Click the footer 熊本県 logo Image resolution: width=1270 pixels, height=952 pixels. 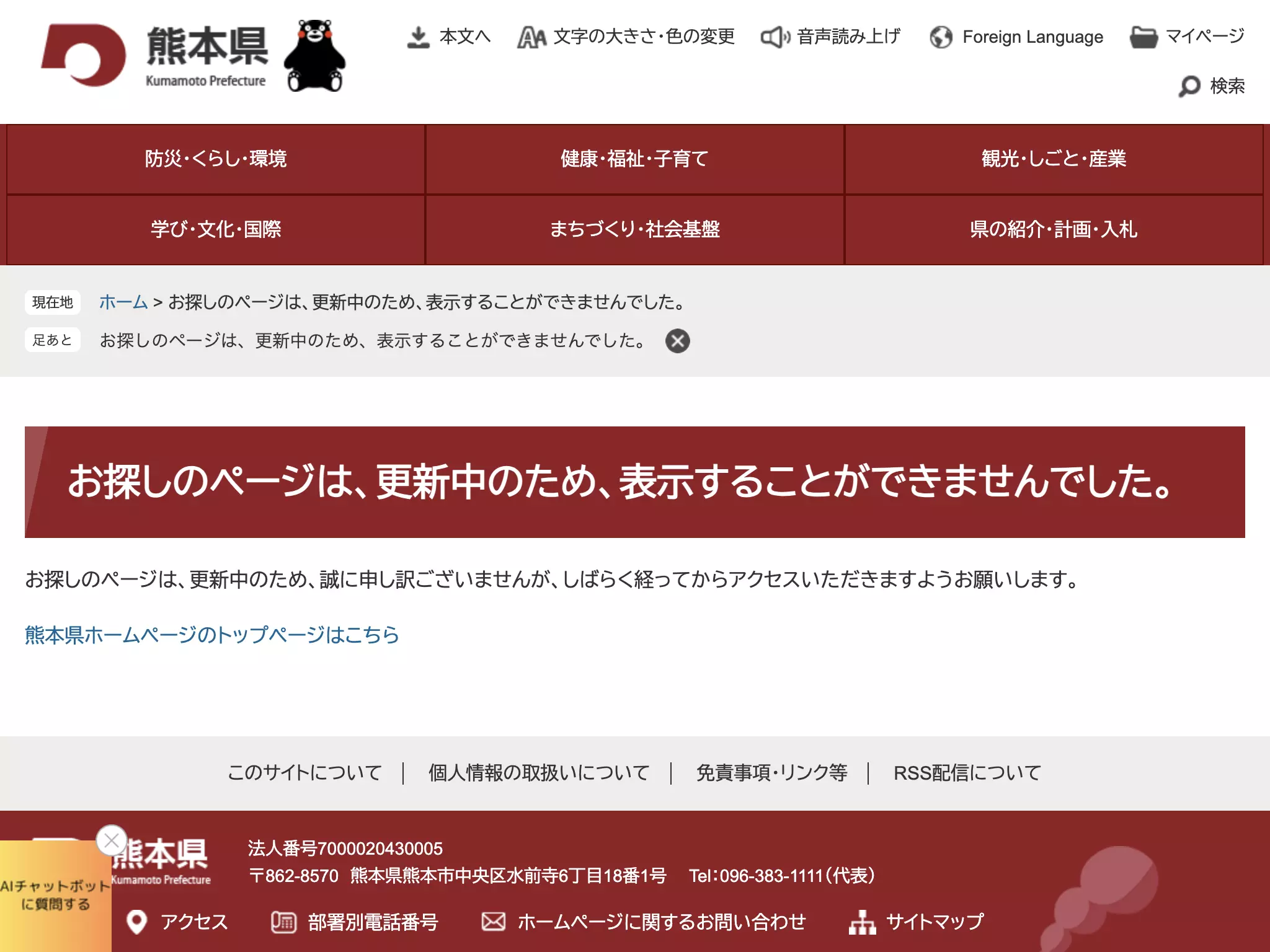pyautogui.click(x=160, y=862)
